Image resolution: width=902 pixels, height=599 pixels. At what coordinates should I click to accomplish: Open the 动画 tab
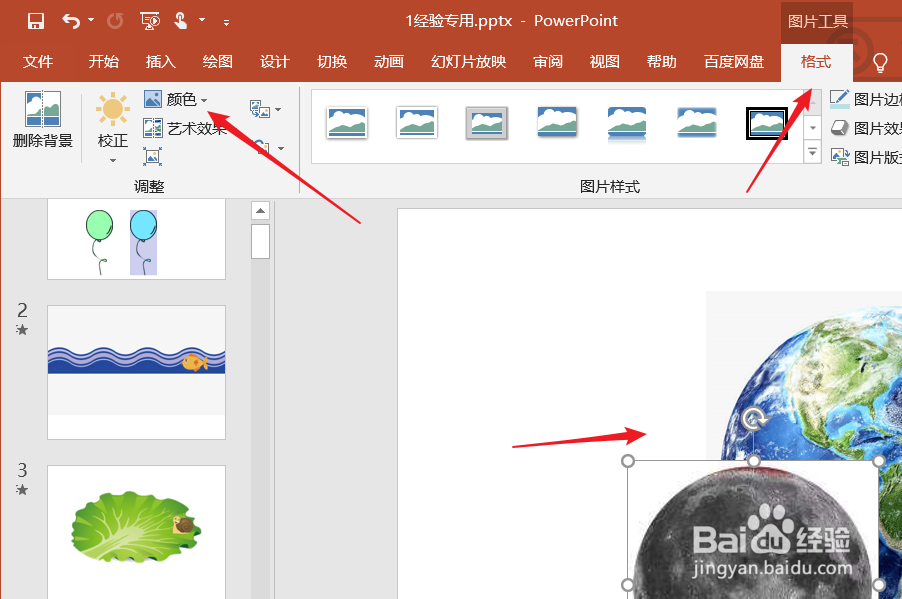pyautogui.click(x=389, y=62)
